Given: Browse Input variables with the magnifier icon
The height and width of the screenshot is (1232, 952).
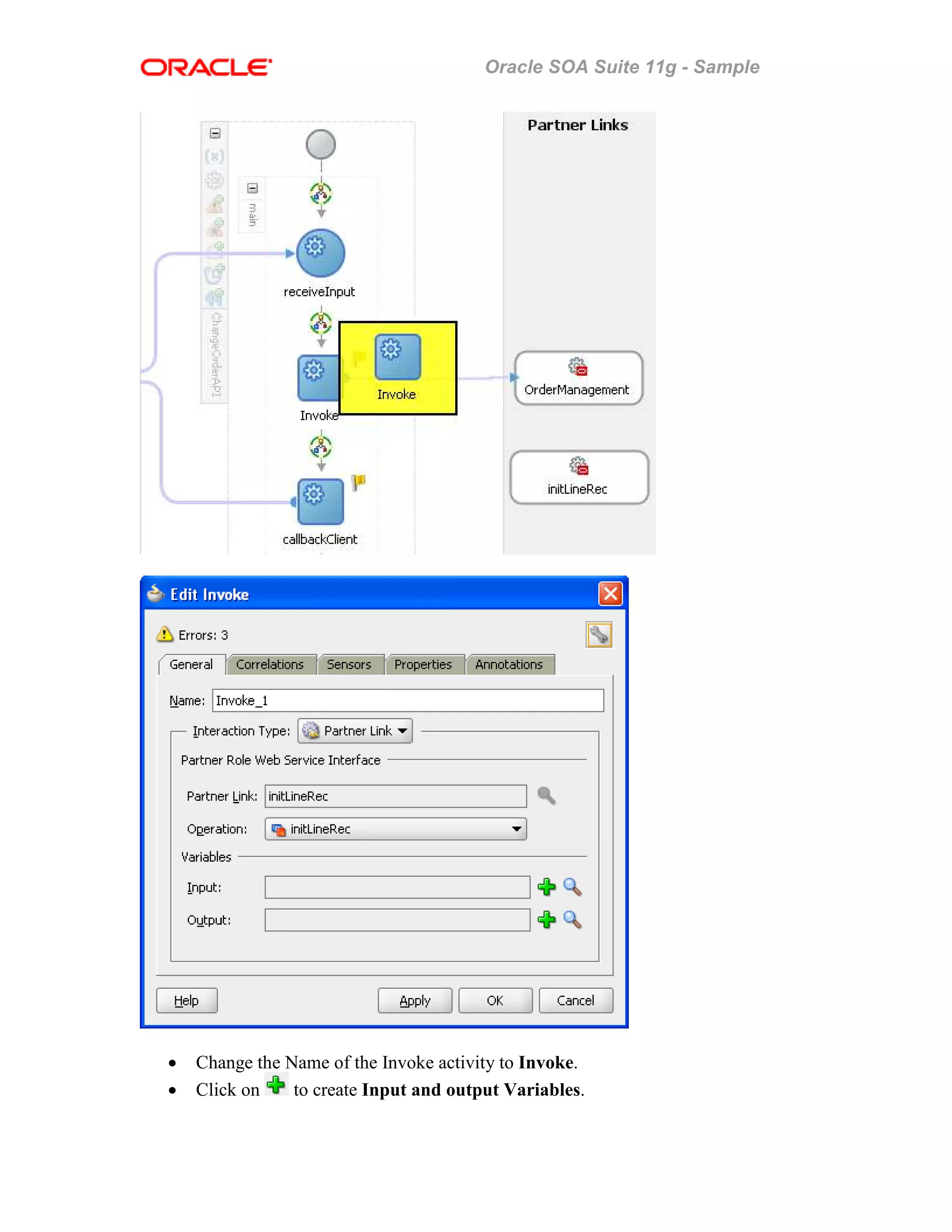Looking at the screenshot, I should [572, 887].
